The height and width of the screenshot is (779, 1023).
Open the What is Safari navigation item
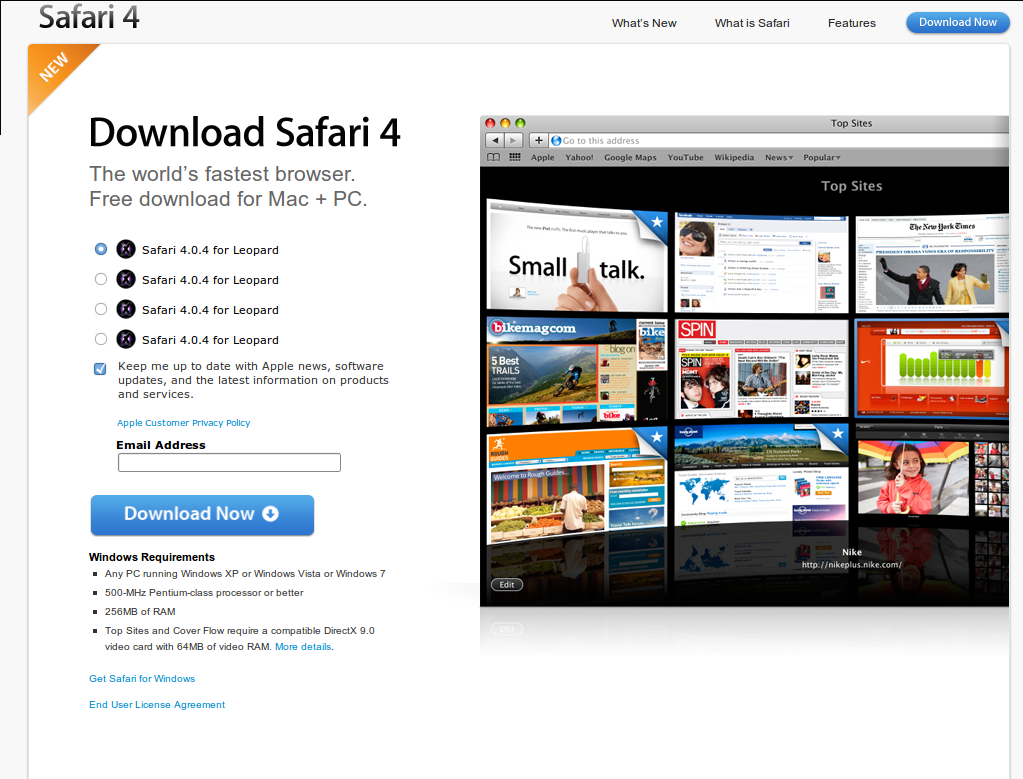[x=752, y=23]
